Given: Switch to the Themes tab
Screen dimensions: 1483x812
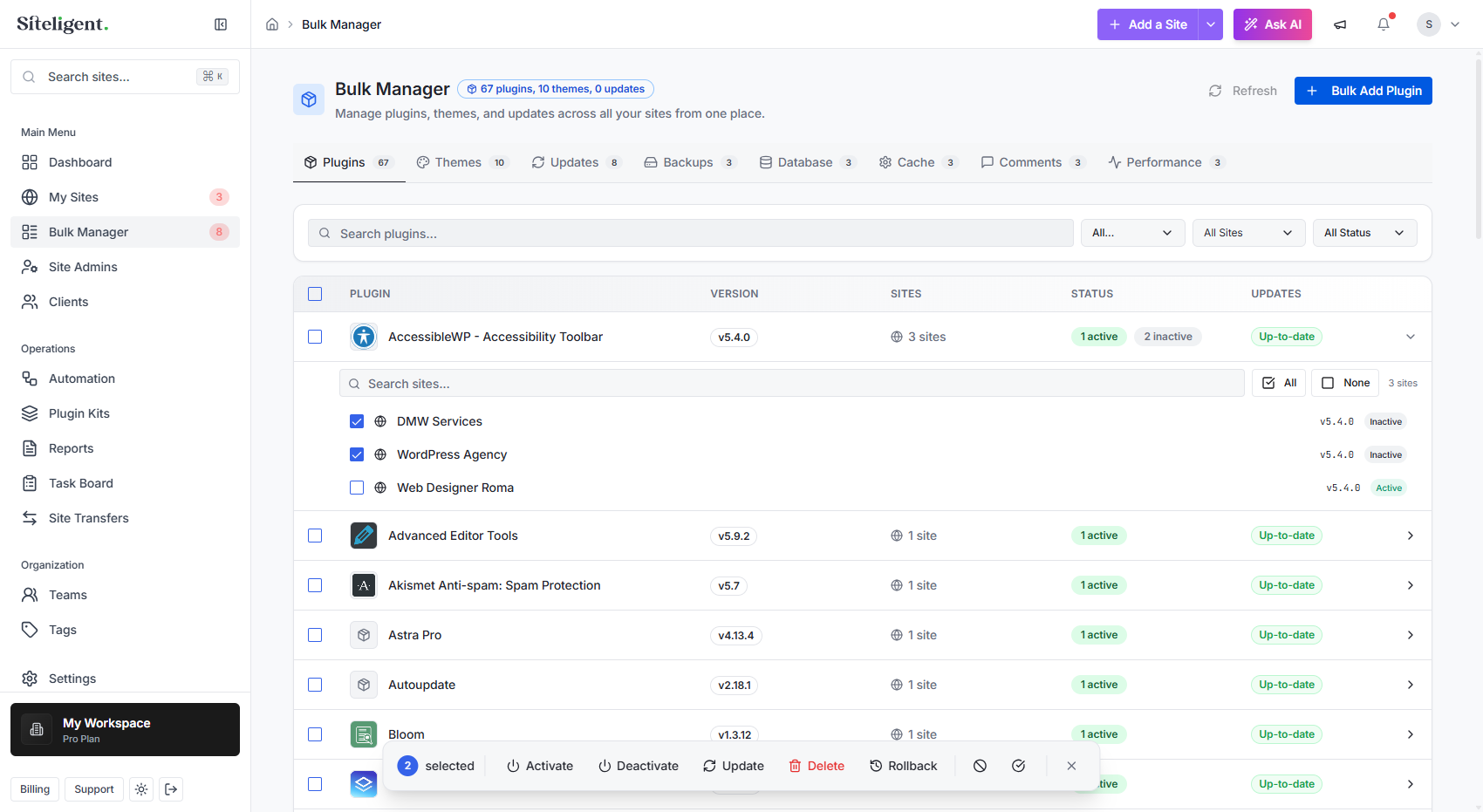Looking at the screenshot, I should (x=462, y=162).
